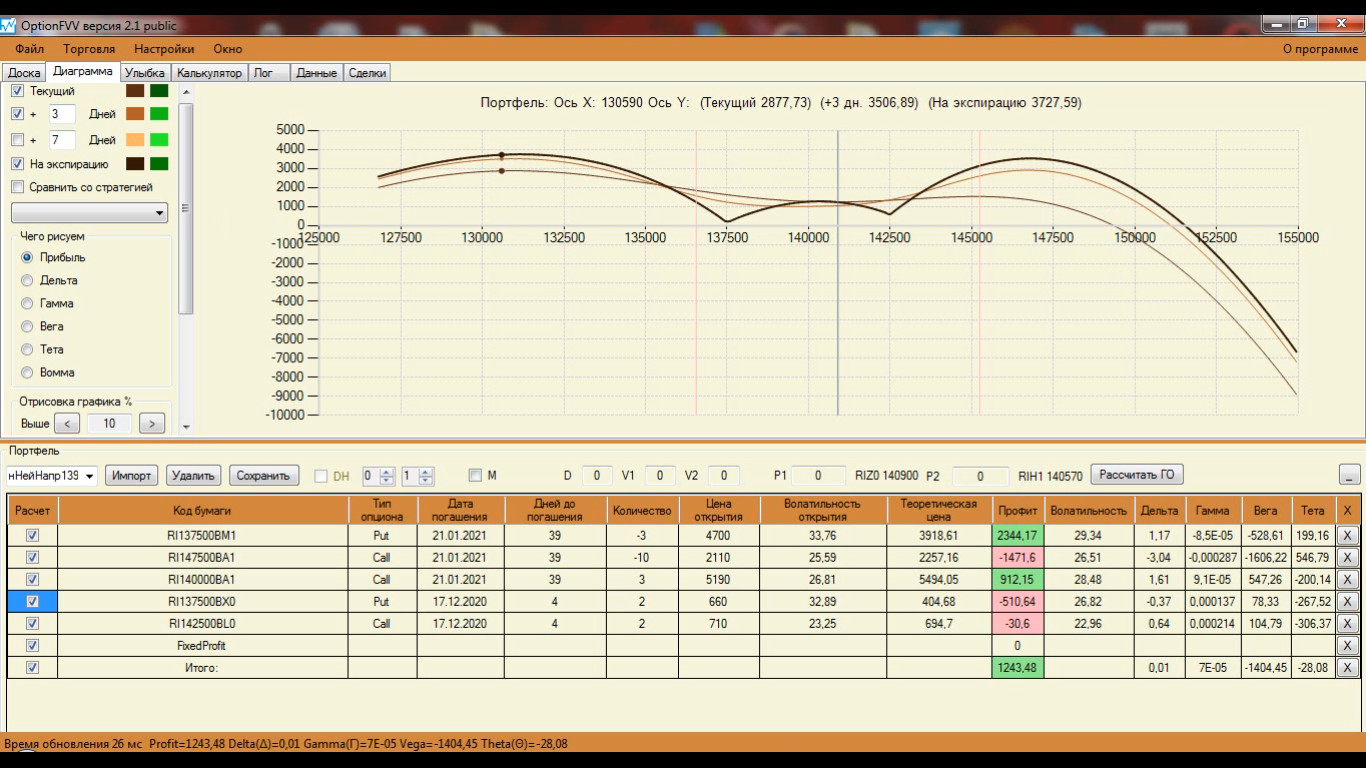1366x768 pixels.
Task: Click the Импорт button
Action: pyautogui.click(x=132, y=476)
